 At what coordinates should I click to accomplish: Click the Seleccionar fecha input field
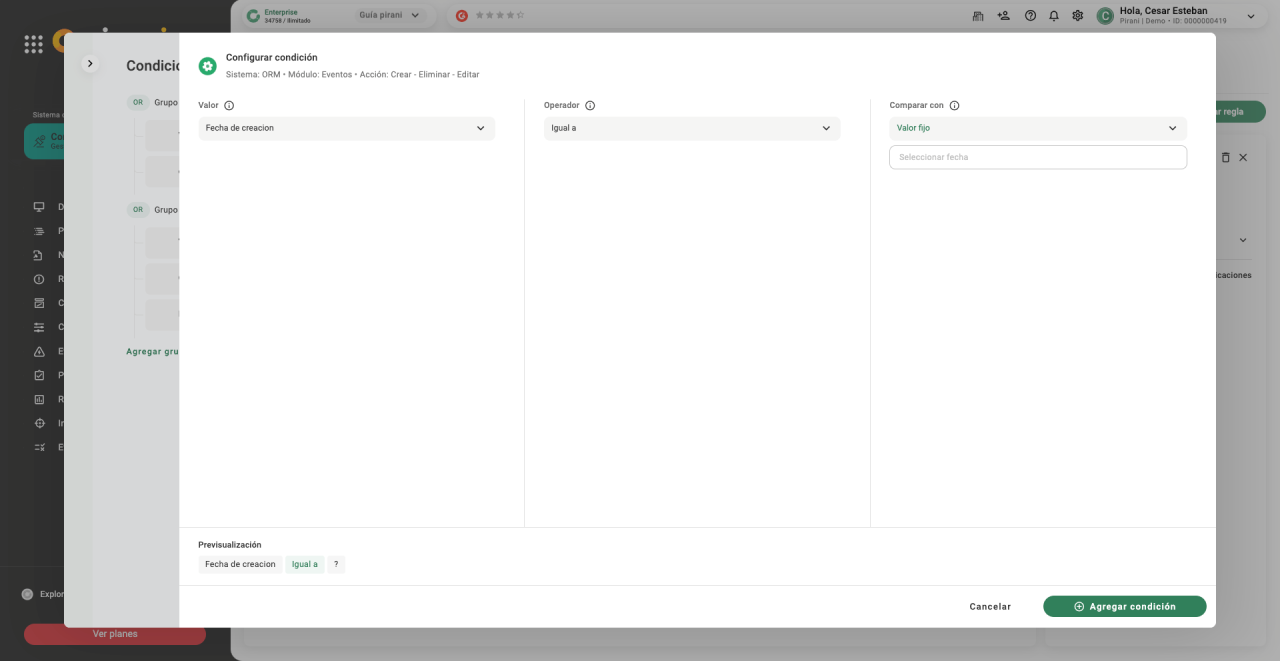point(1037,157)
